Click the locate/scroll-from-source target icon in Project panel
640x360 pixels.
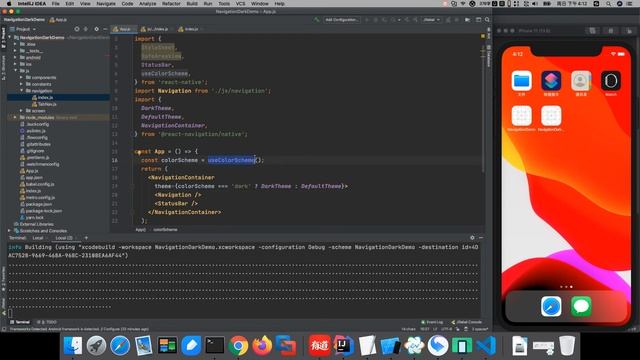77,29
